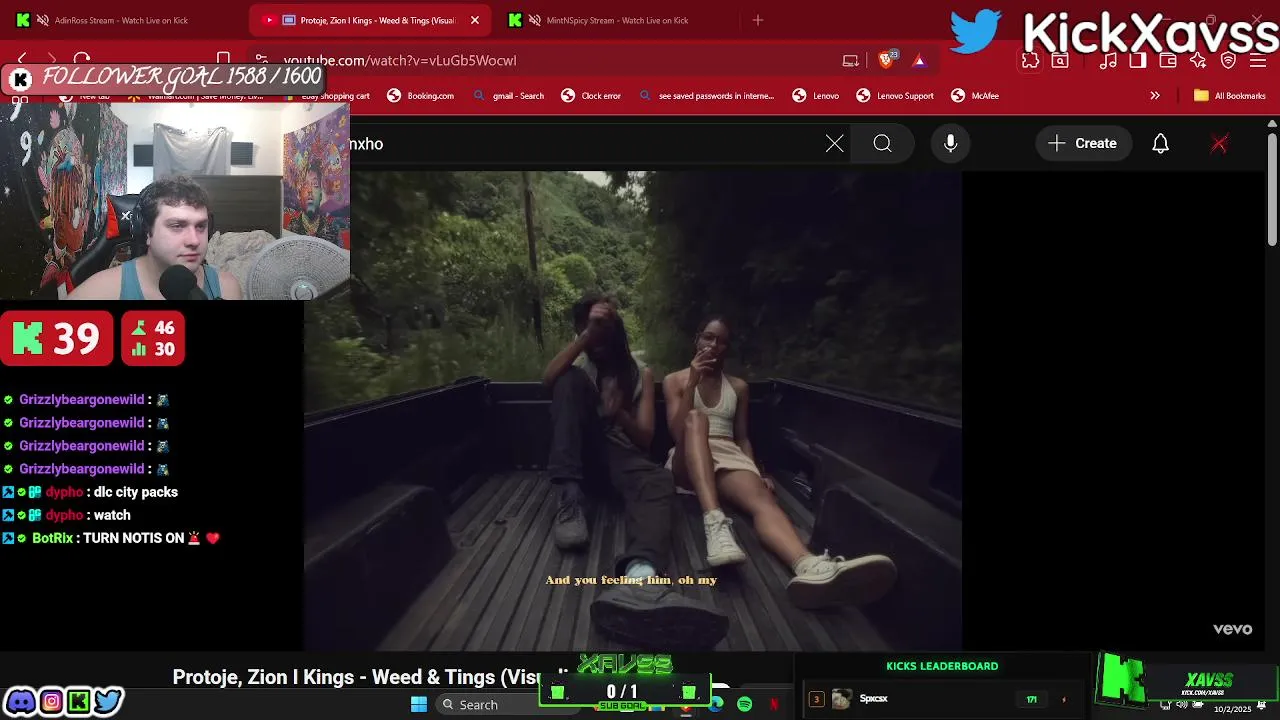Select the Protoje Weed & Tings tab
Viewport: 1280px width, 720px height.
[x=370, y=20]
